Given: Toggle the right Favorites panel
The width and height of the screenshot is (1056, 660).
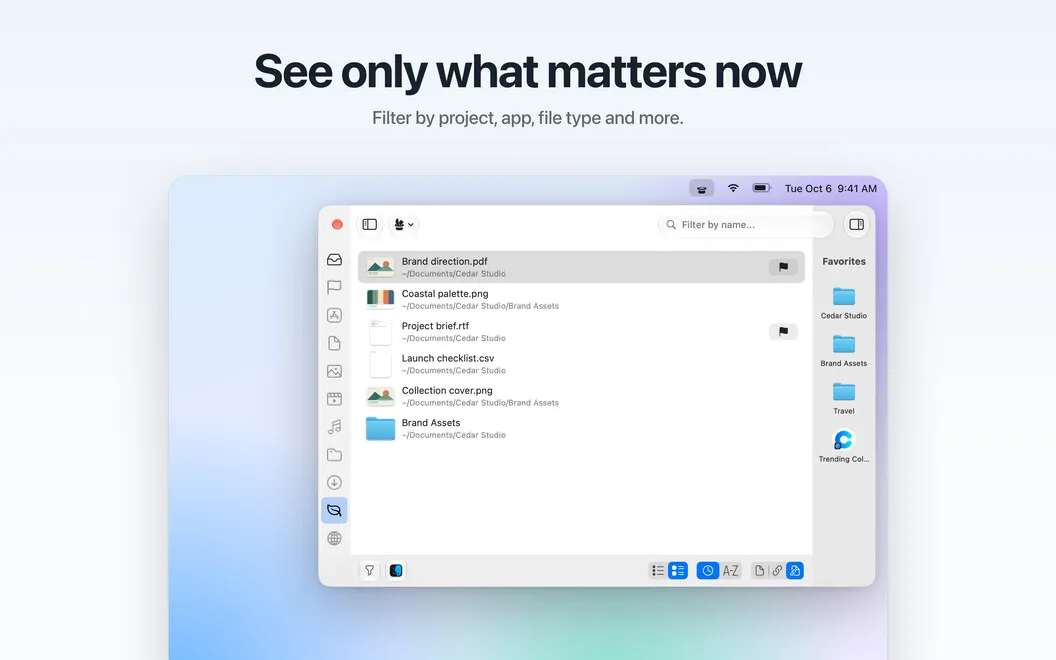Looking at the screenshot, I should pos(857,224).
